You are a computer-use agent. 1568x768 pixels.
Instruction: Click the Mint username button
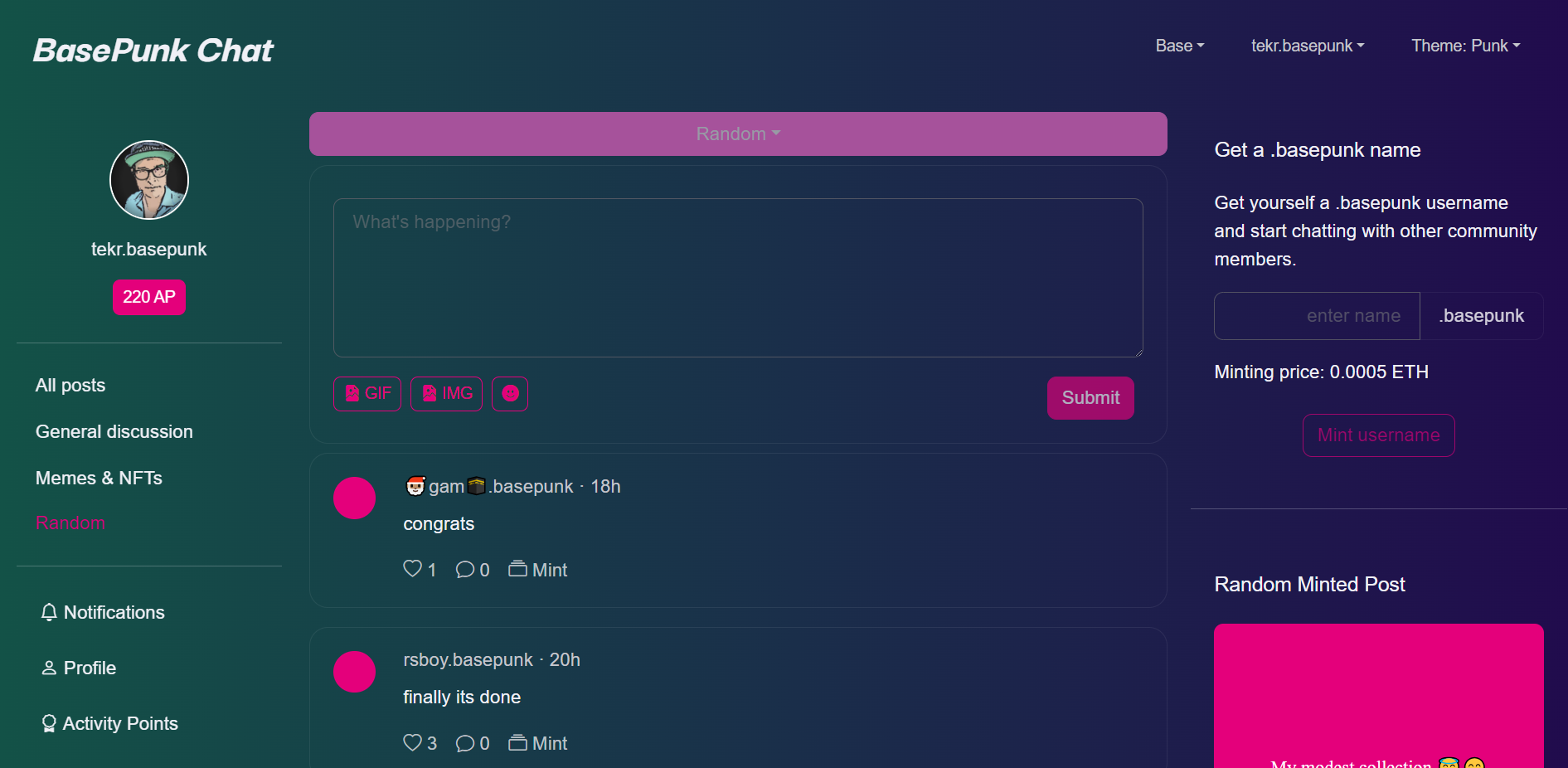(x=1378, y=435)
